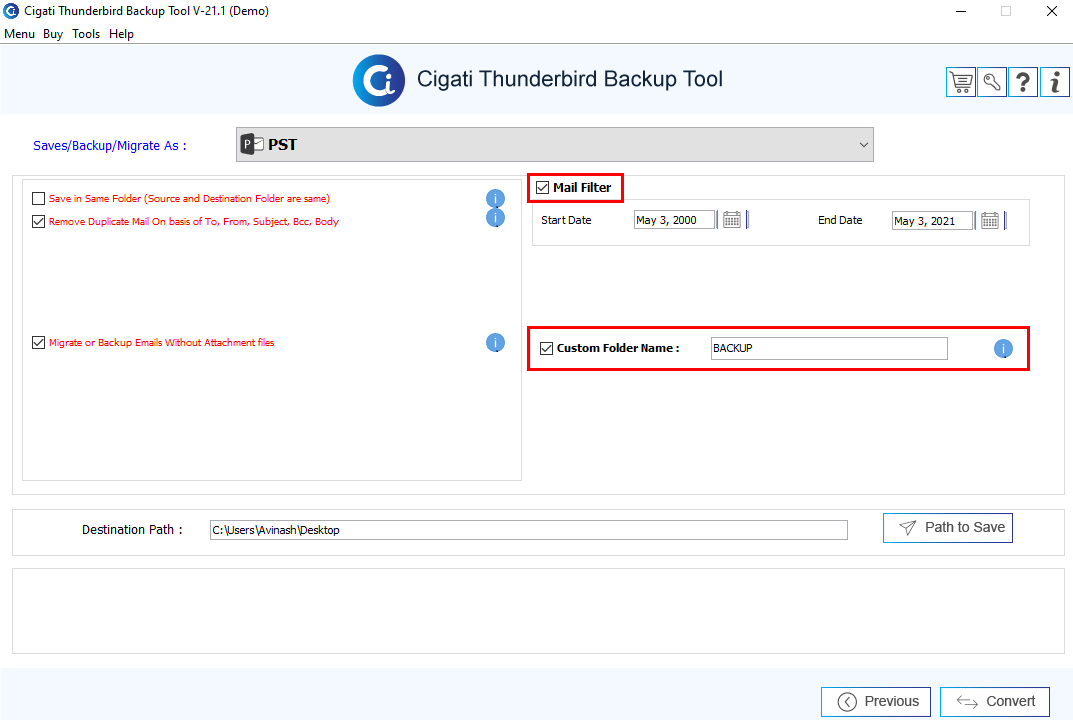
Task: Start the backup with Convert button
Action: point(995,702)
